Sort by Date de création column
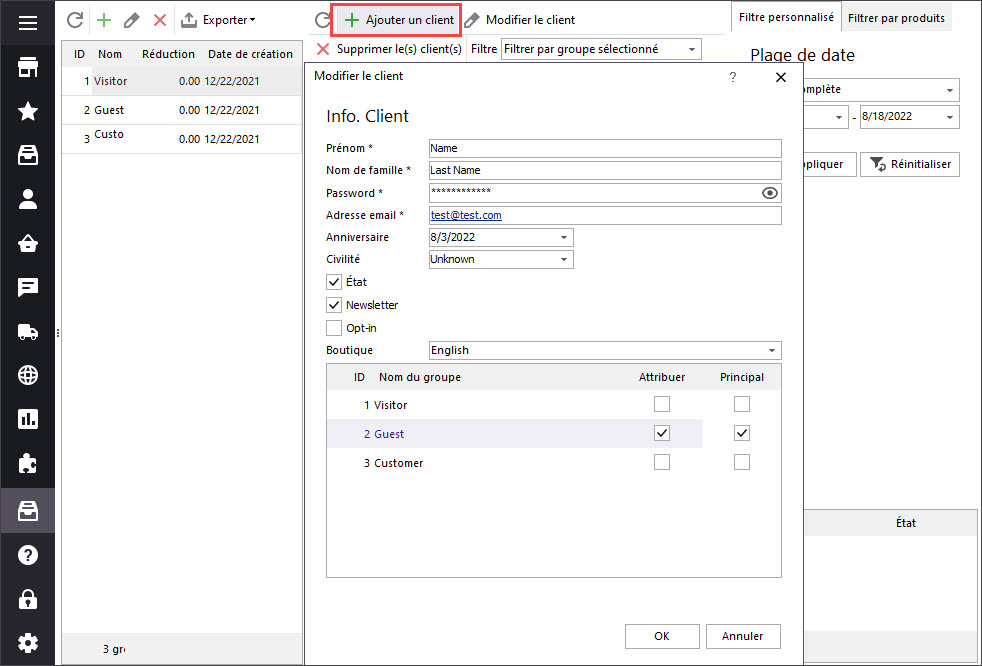The height and width of the screenshot is (666, 982). [x=250, y=54]
